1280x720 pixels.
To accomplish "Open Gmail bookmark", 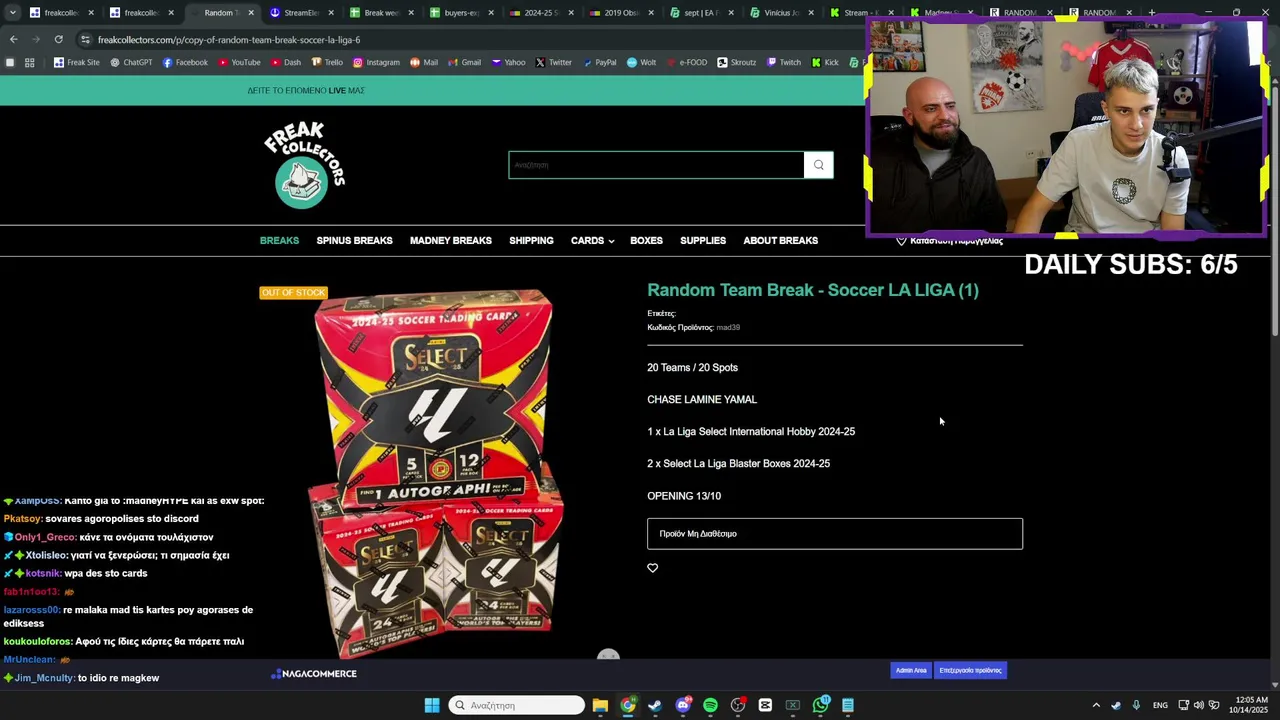I will click(x=464, y=62).
